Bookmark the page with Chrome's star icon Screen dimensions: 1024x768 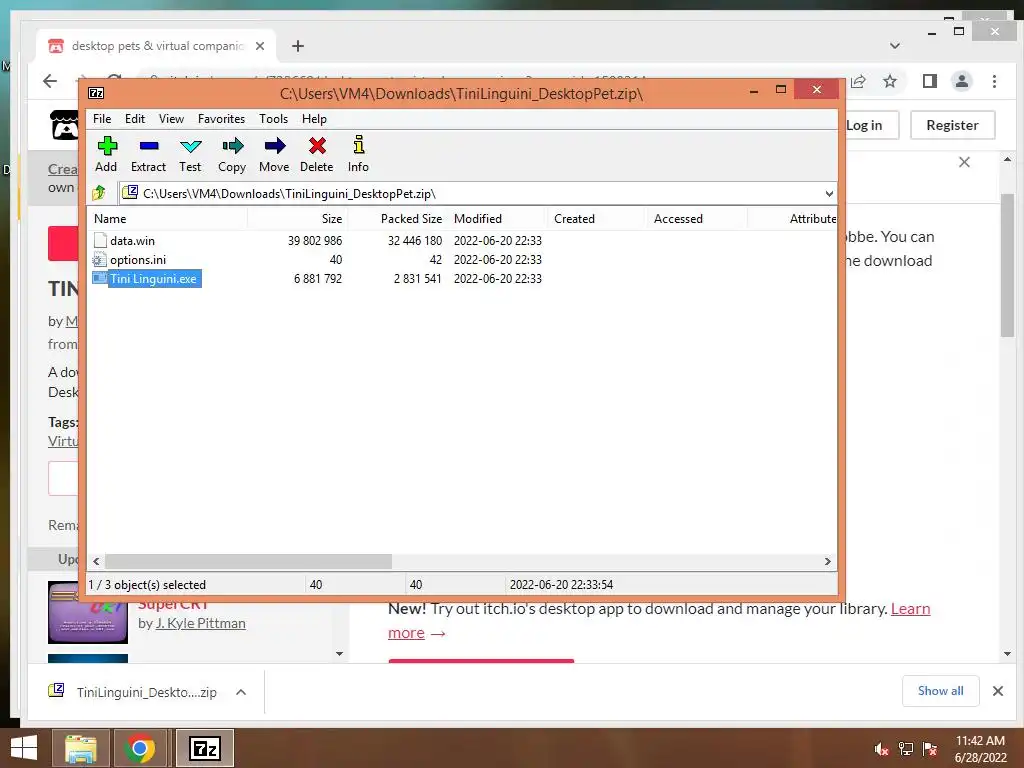pyautogui.click(x=889, y=81)
